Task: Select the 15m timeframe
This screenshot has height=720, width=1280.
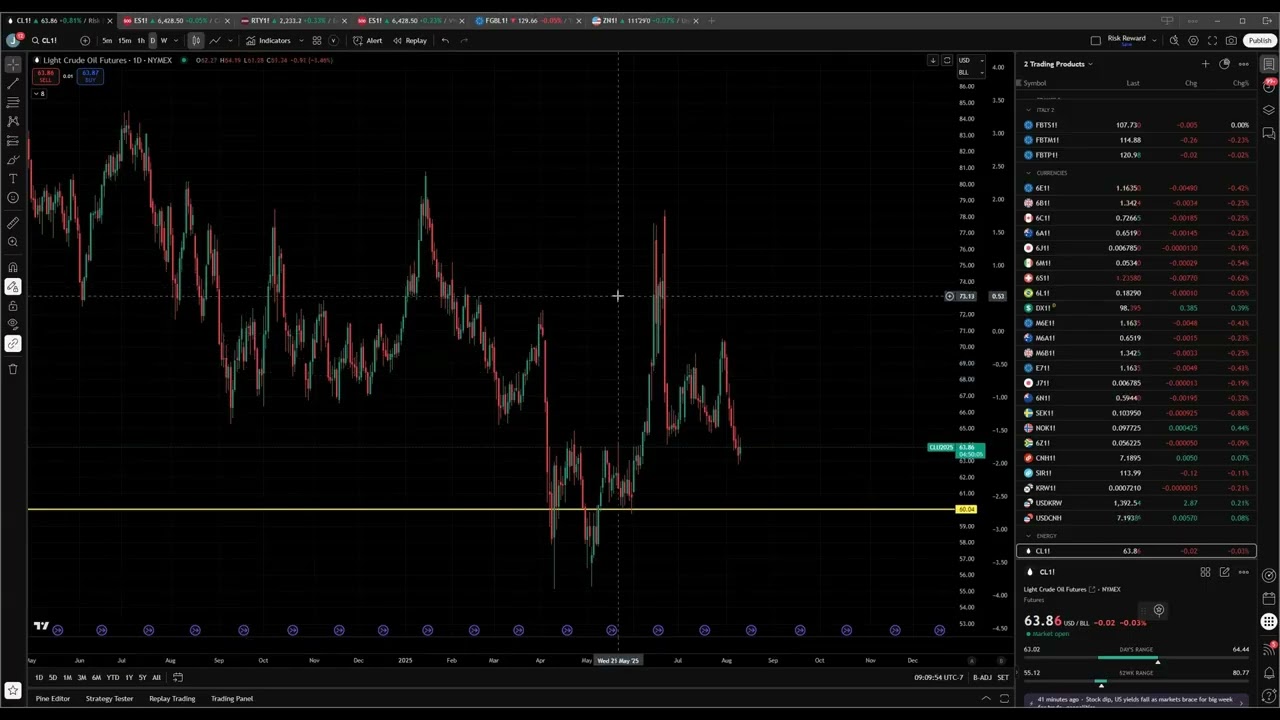Action: click(124, 41)
